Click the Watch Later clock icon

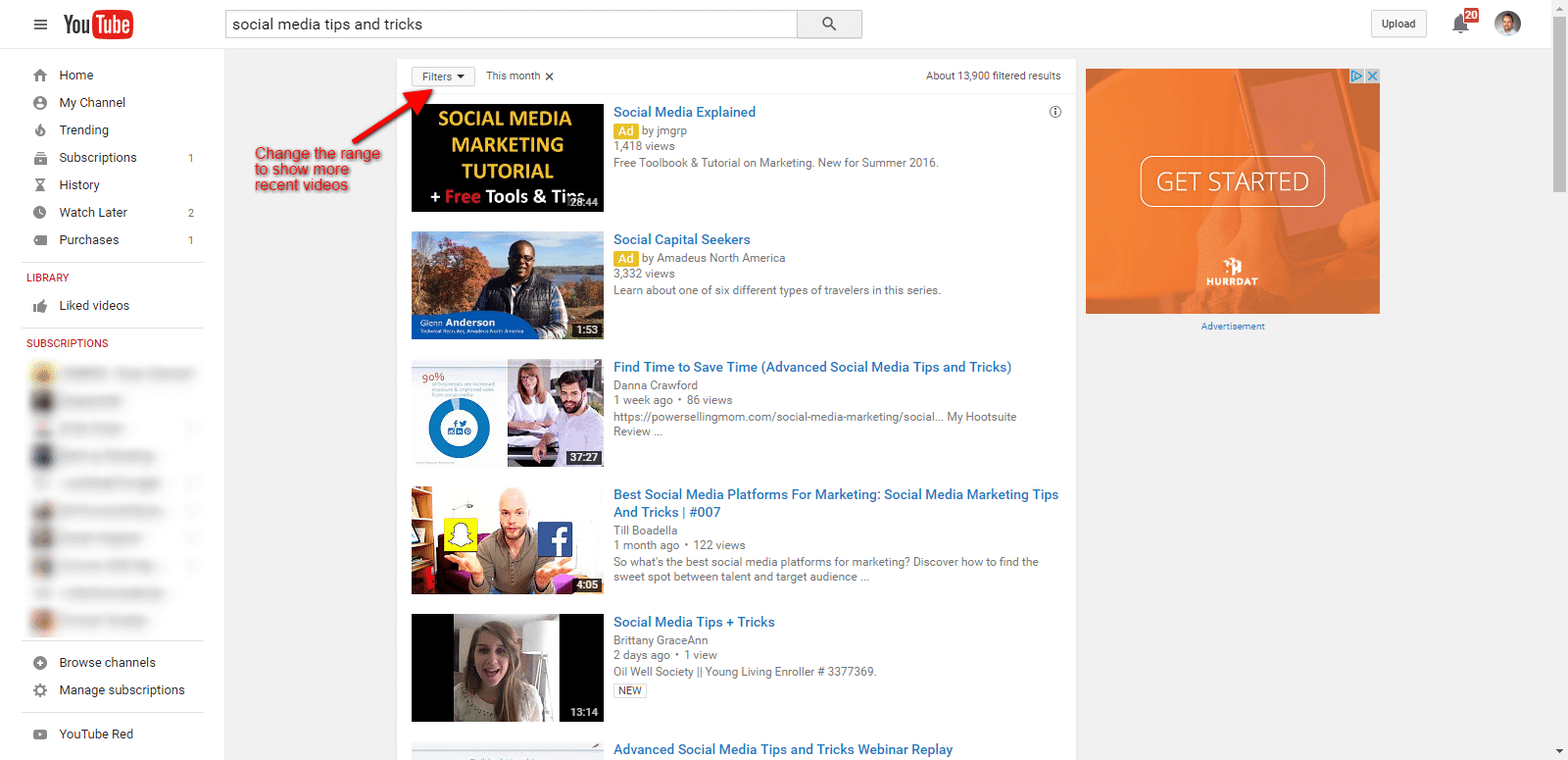coord(40,213)
